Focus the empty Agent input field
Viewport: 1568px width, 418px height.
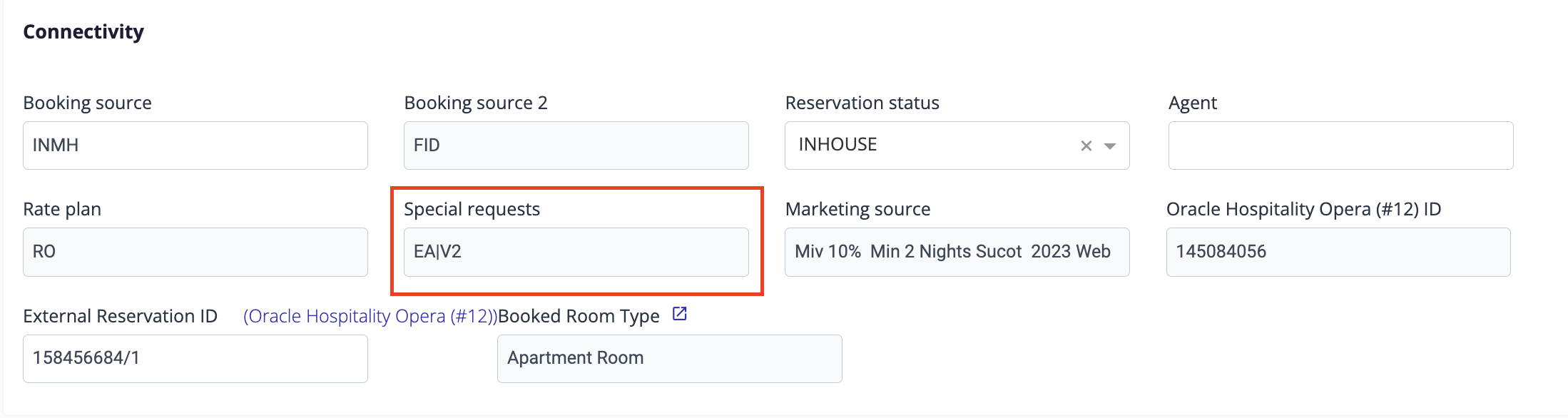pyautogui.click(x=1341, y=146)
